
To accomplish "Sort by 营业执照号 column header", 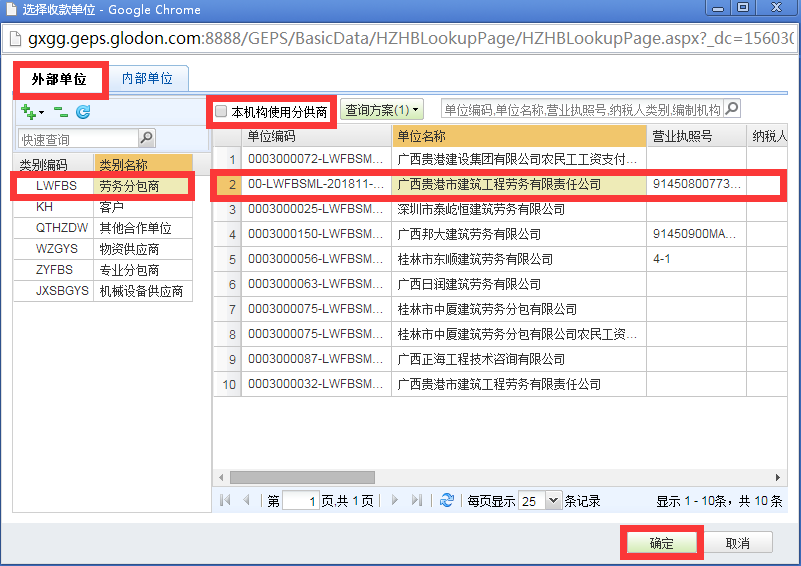I will point(696,136).
